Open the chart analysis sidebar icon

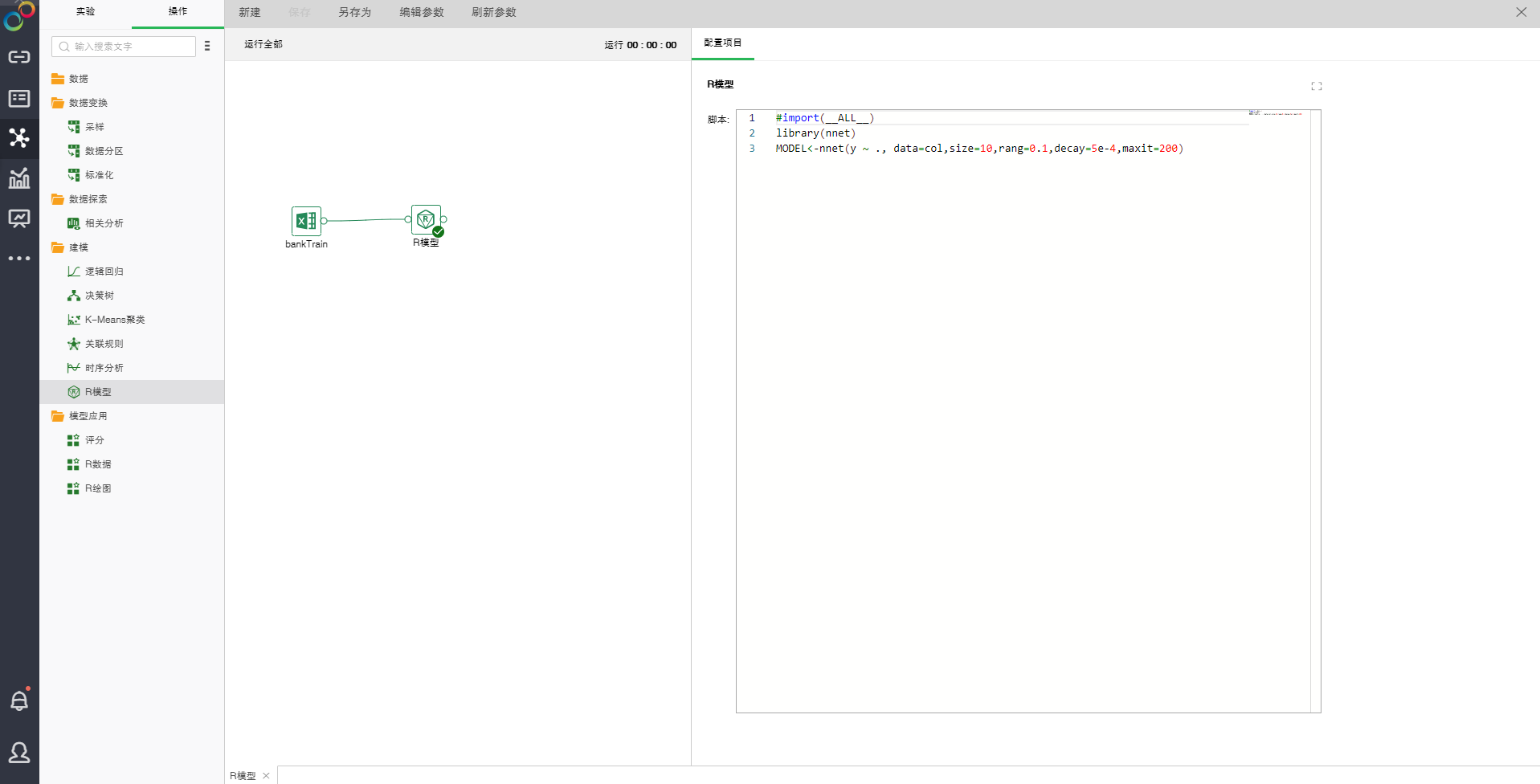[x=19, y=178]
